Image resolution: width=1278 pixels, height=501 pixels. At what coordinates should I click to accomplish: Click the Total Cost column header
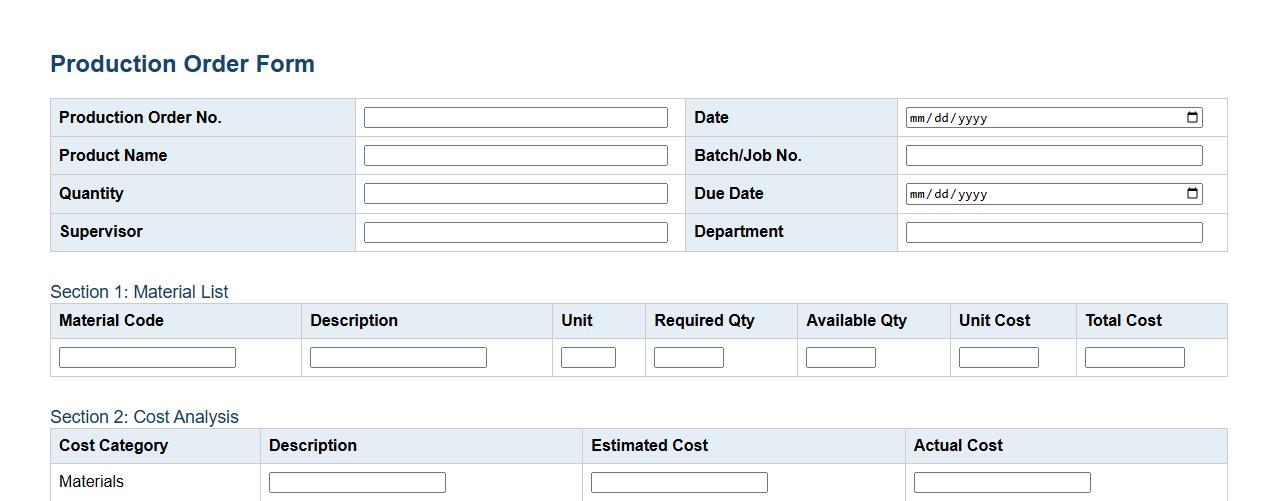pos(1152,321)
